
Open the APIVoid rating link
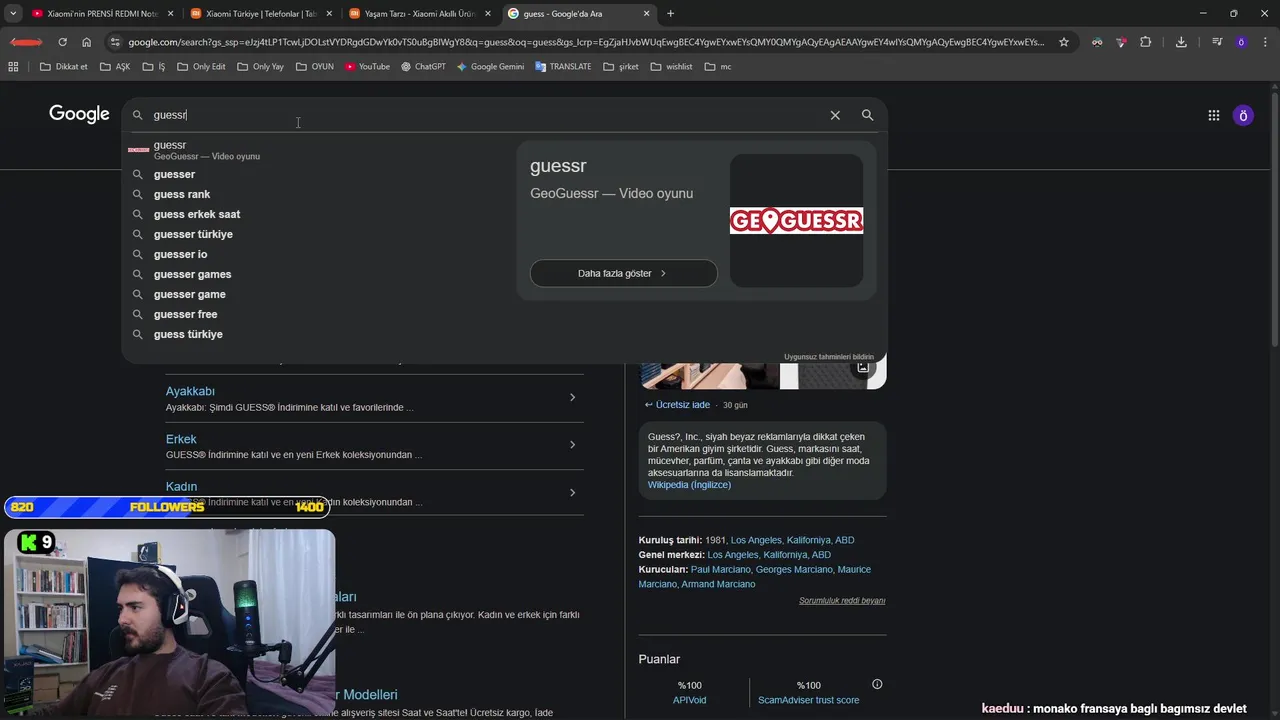click(x=689, y=700)
